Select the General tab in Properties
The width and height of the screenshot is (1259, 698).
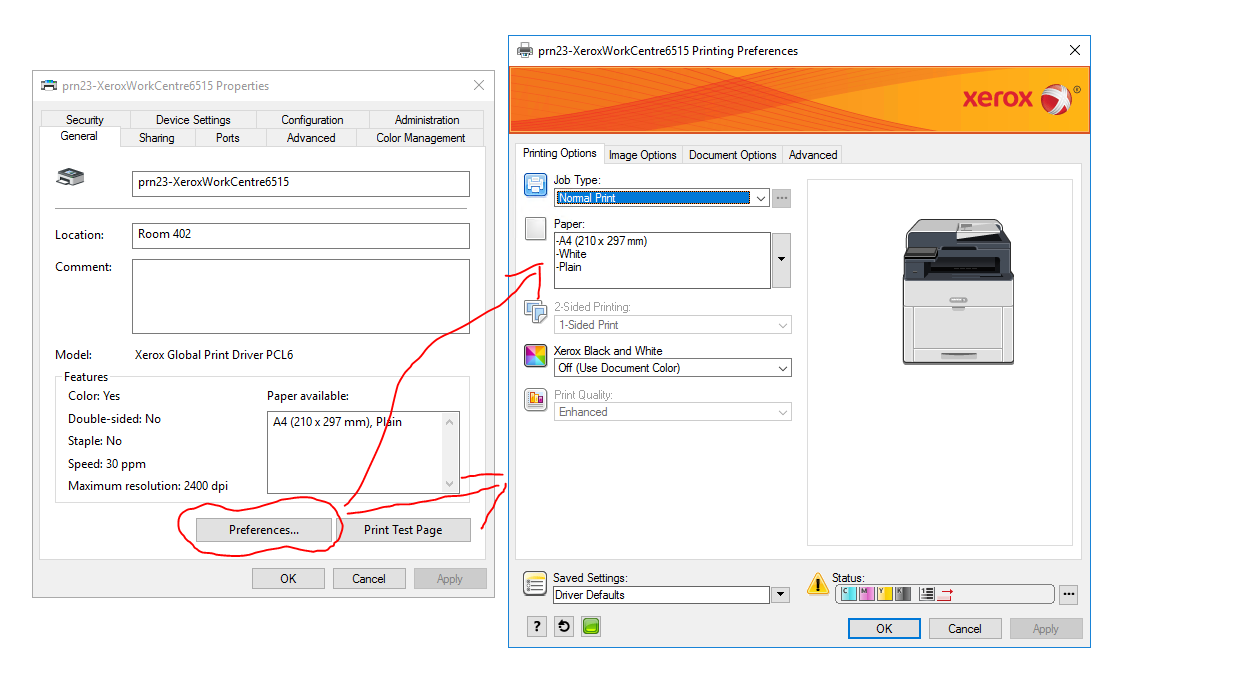click(x=79, y=137)
